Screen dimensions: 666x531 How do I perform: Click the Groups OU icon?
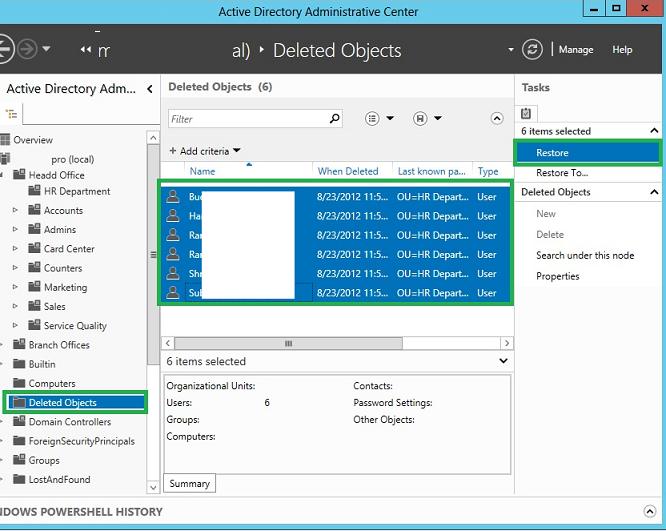[x=19, y=460]
